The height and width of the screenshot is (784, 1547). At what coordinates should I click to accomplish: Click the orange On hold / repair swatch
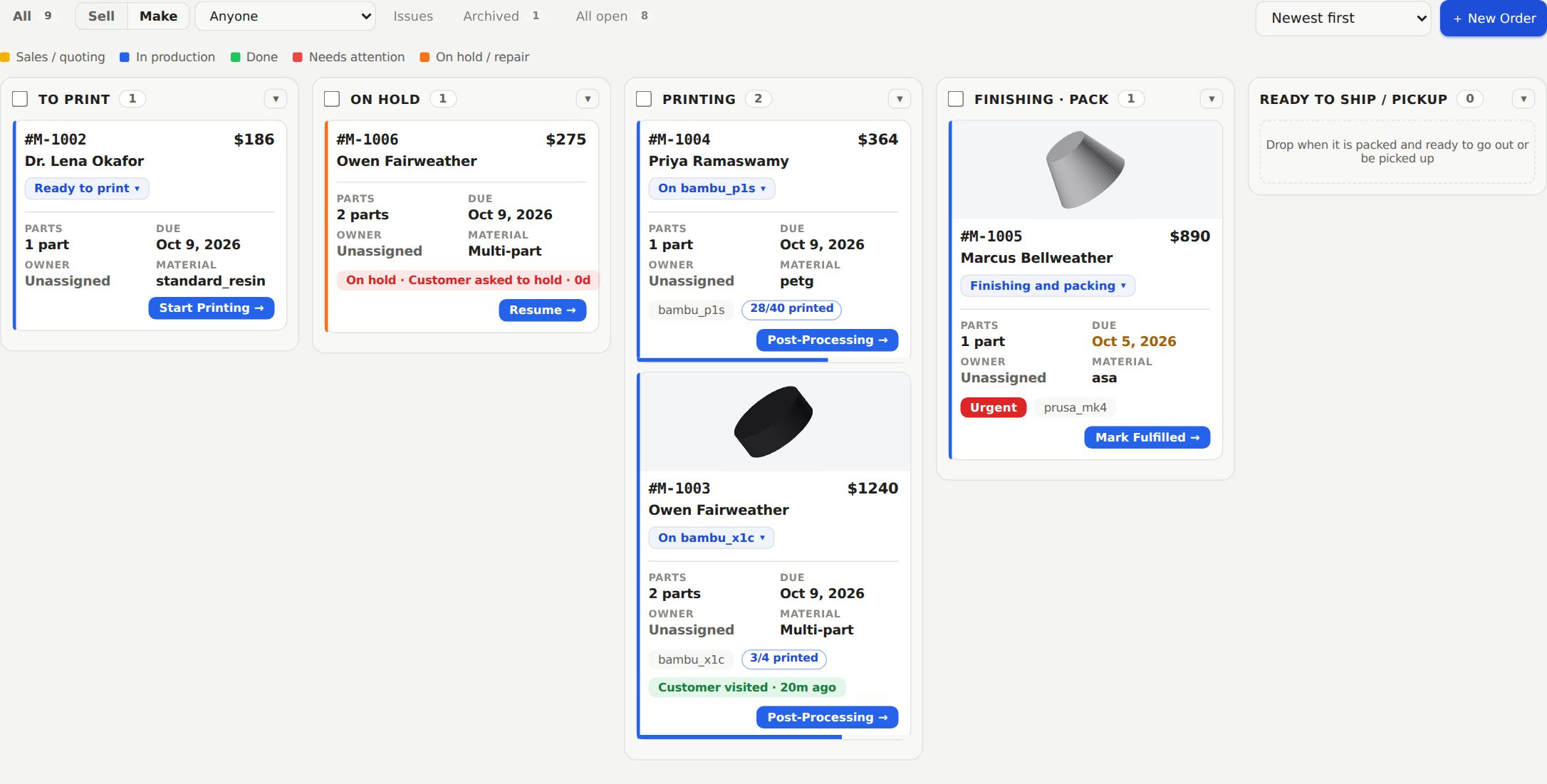(424, 57)
